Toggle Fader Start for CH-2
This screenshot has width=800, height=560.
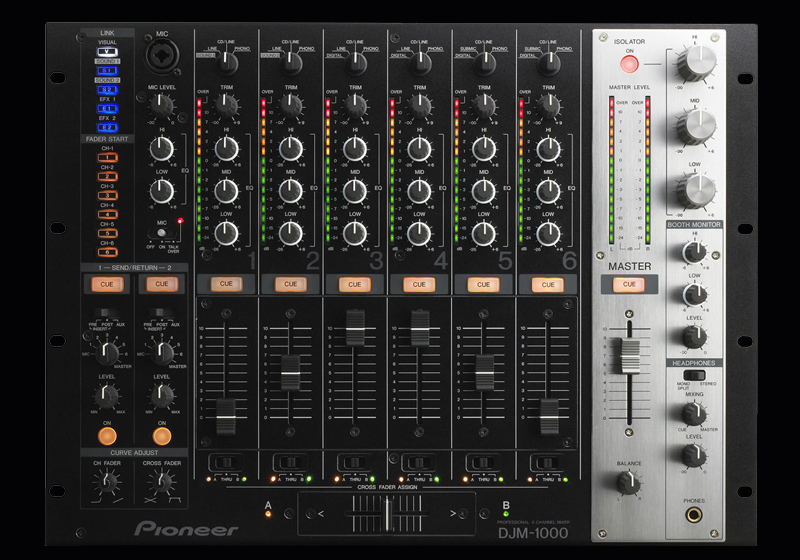coord(107,176)
